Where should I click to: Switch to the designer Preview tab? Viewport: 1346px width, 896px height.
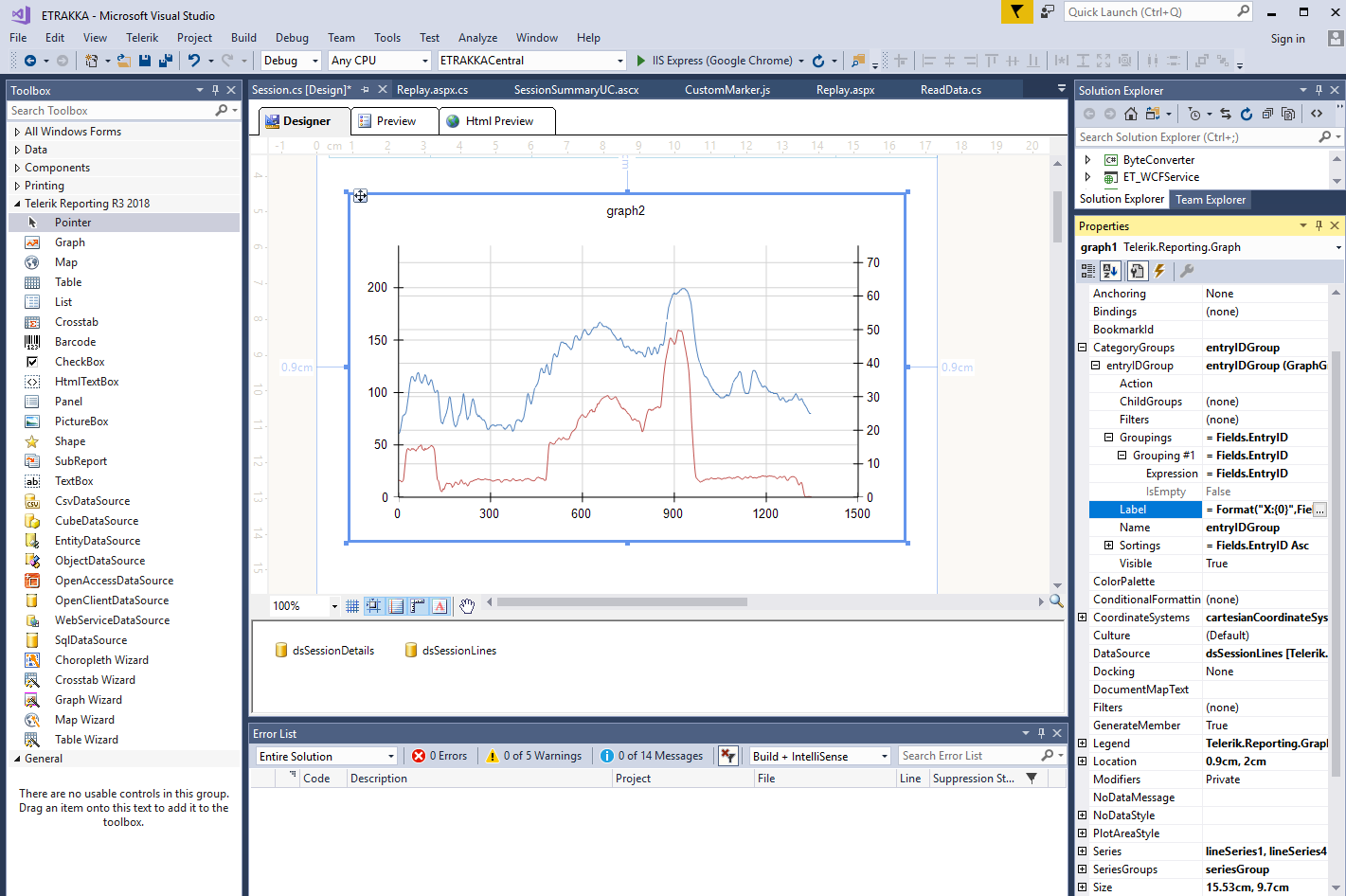pos(395,121)
